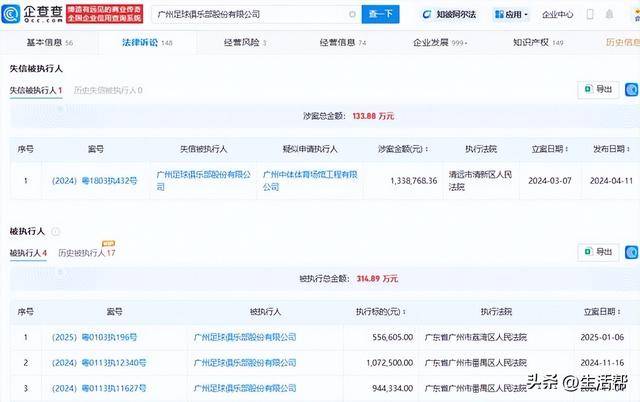
Task: Sort 被执行人 table by 立案日期
Action: [602, 312]
